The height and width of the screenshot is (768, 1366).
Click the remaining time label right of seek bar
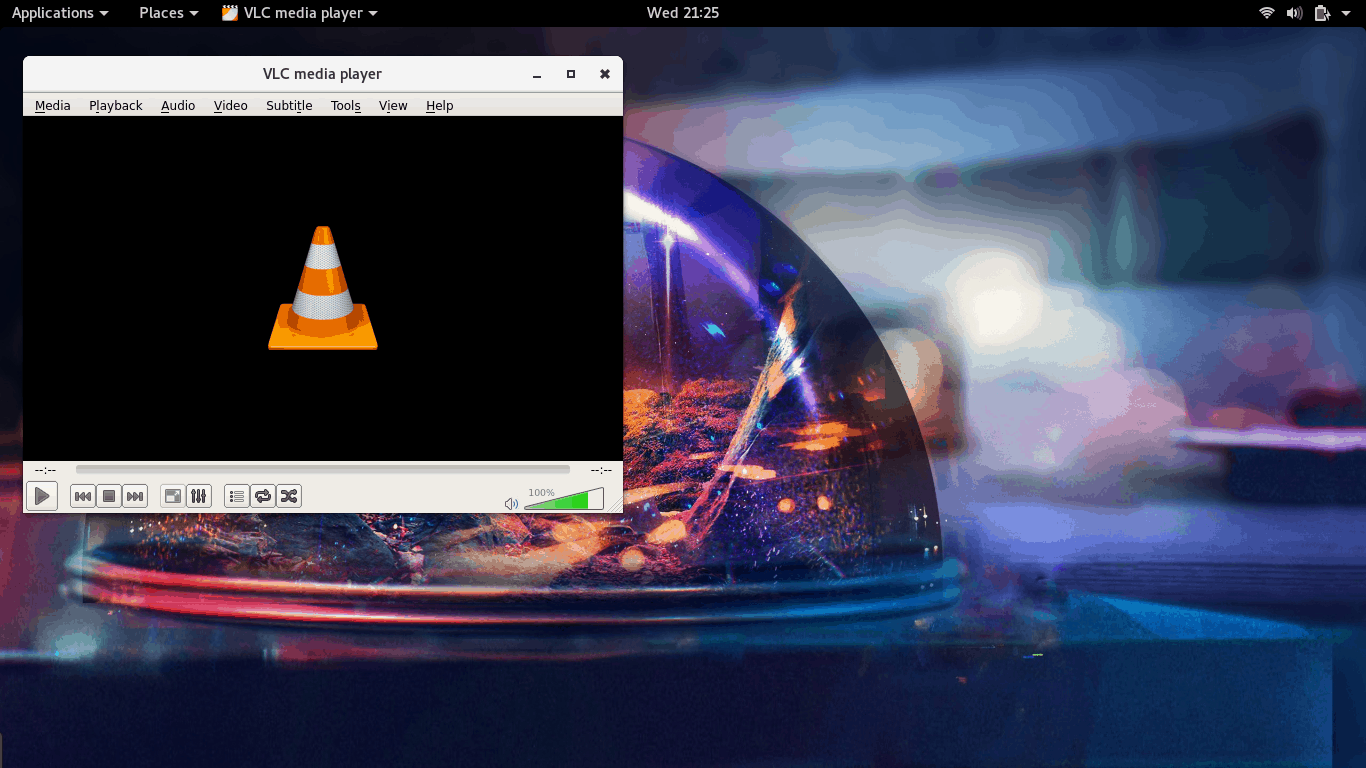pyautogui.click(x=601, y=470)
